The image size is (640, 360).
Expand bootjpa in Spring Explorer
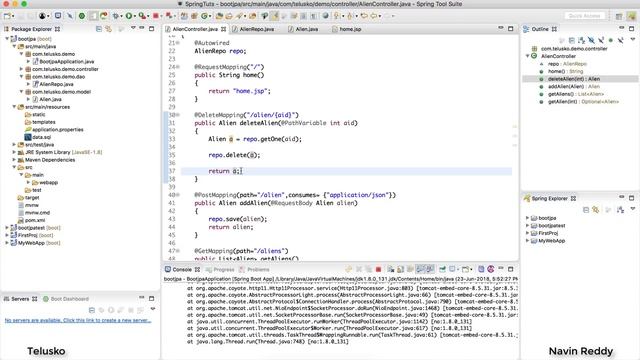[527, 218]
